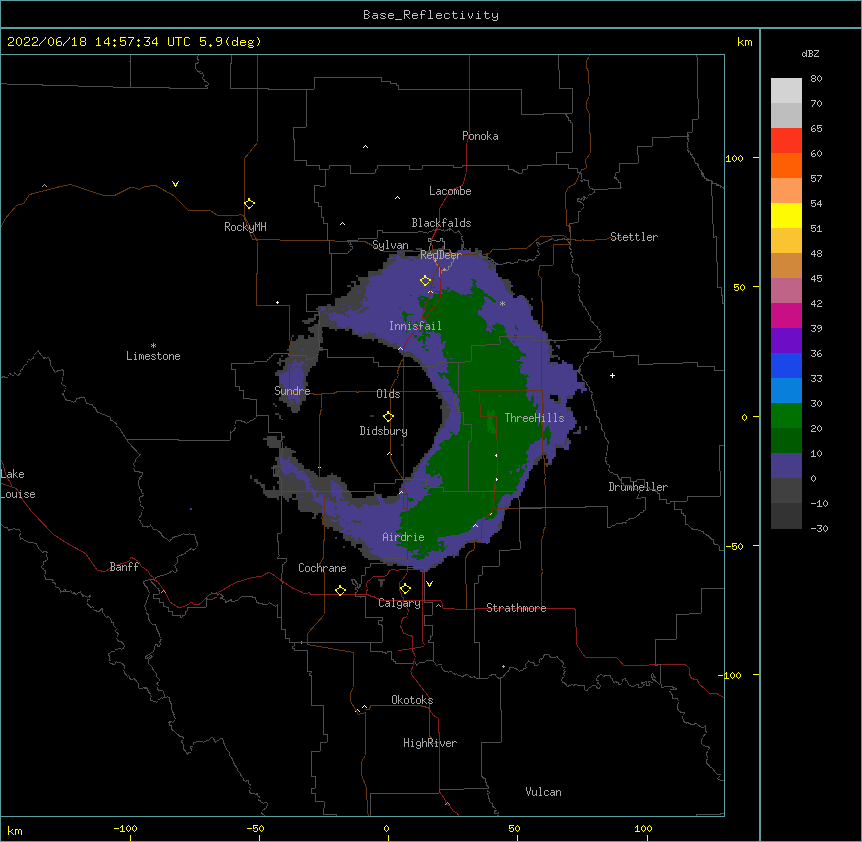Image resolution: width=862 pixels, height=842 pixels.
Task: Click the 80 value on the dBZ scale
Action: pyautogui.click(x=816, y=79)
